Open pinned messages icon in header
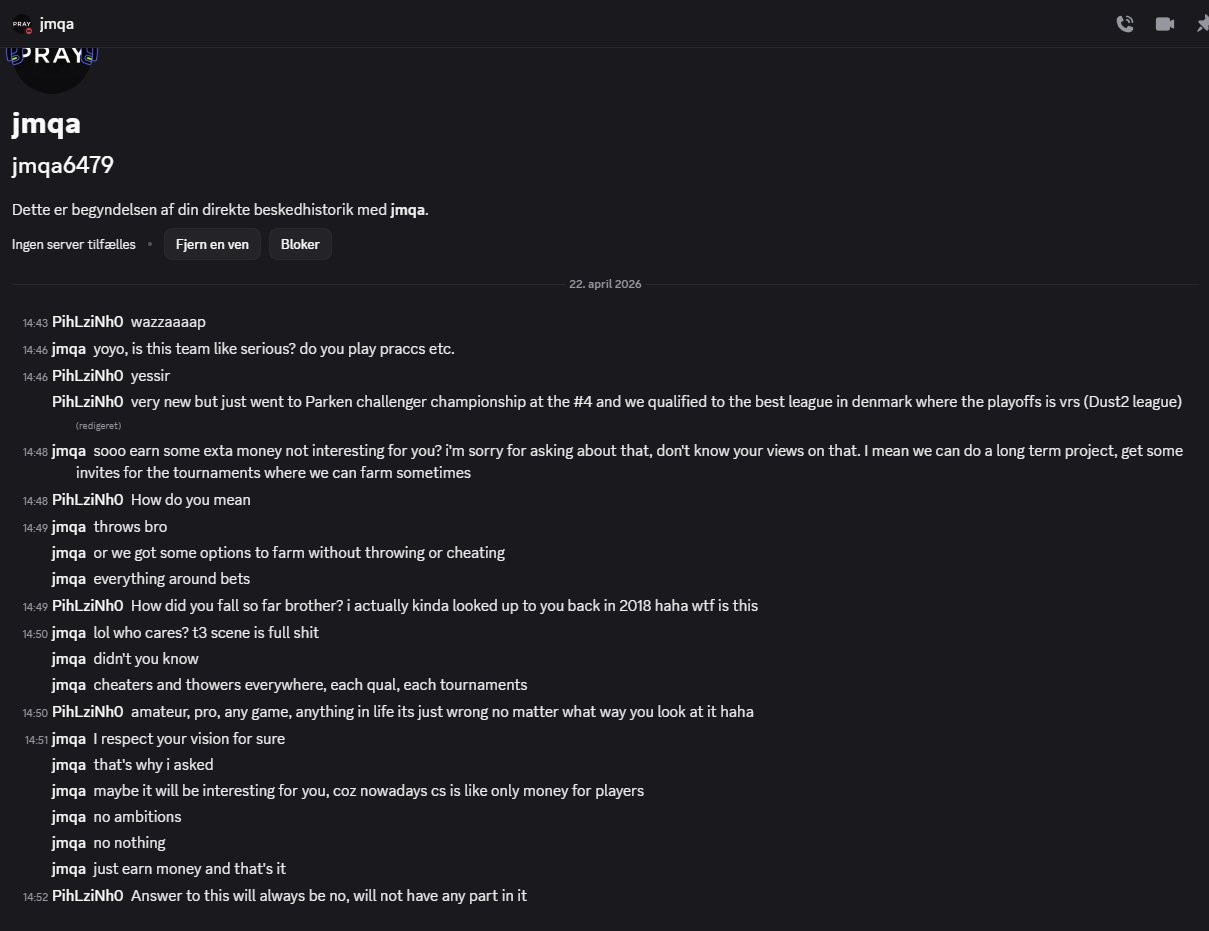The height and width of the screenshot is (931, 1209). (1202, 24)
